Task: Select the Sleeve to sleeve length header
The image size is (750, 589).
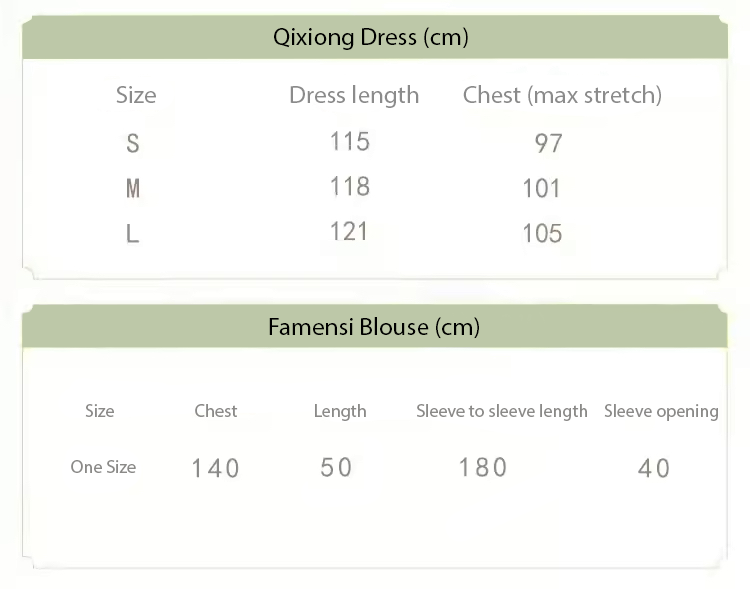Action: (502, 411)
